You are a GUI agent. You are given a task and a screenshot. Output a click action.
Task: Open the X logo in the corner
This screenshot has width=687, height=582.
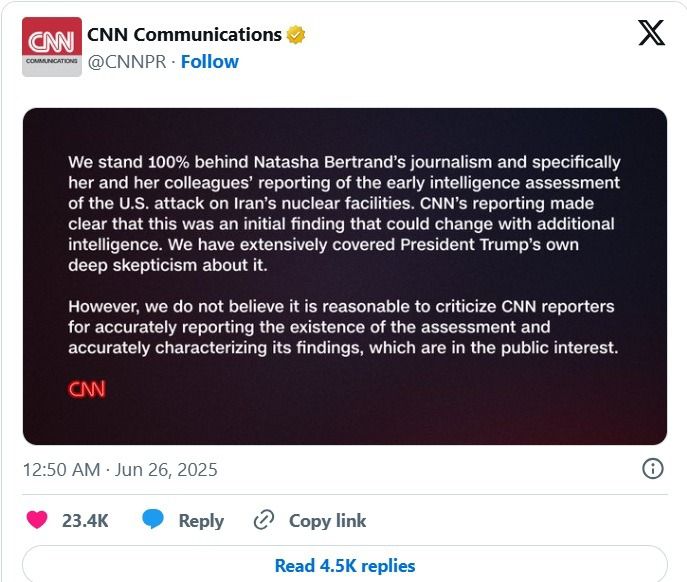[652, 32]
